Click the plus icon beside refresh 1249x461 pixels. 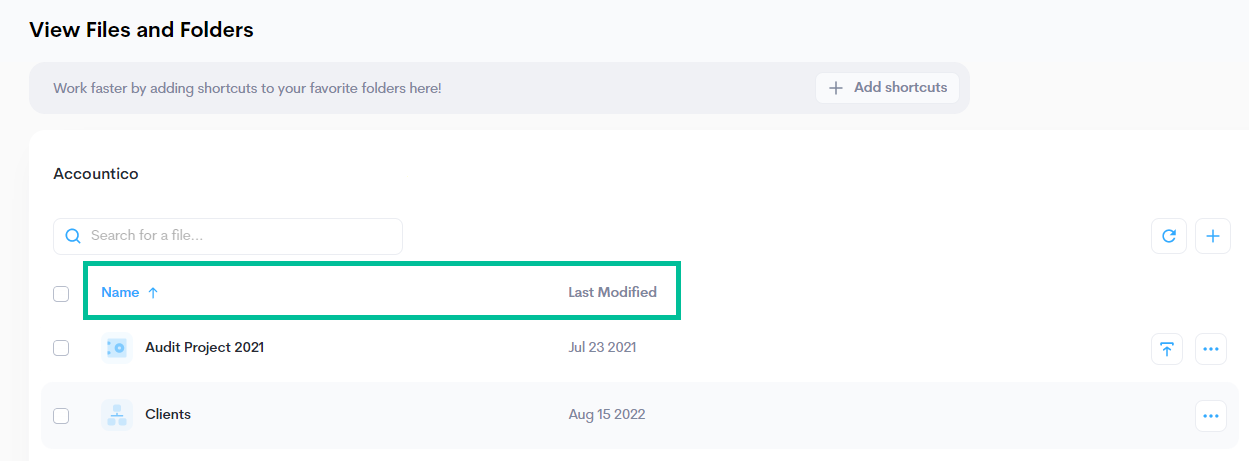coord(1212,237)
